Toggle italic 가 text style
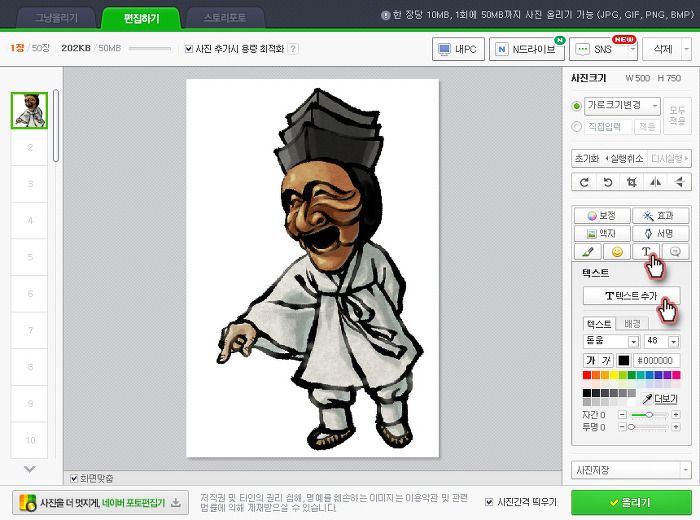This screenshot has height=520, width=700. (x=606, y=361)
